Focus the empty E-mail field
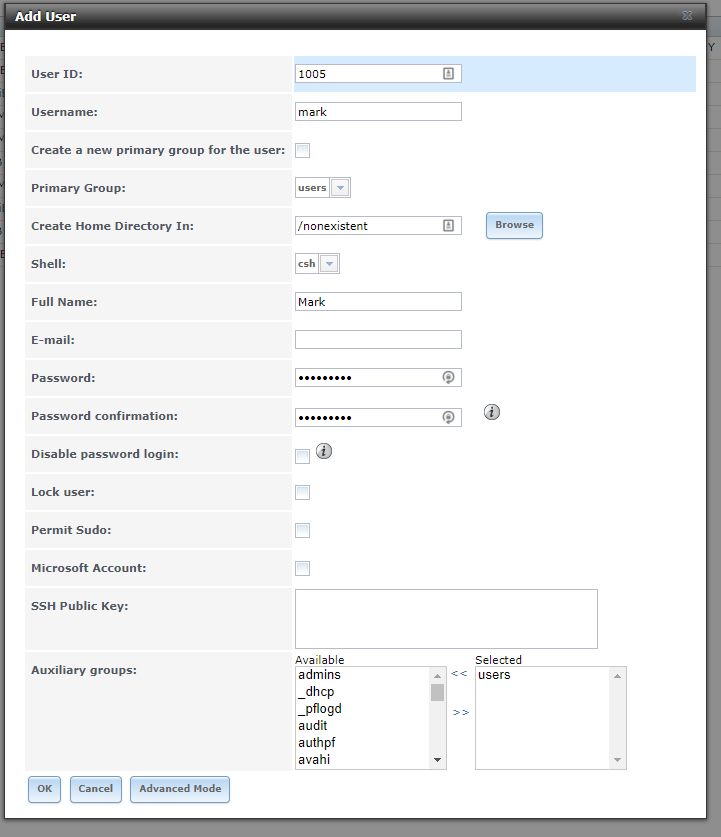This screenshot has height=837, width=721. point(378,339)
